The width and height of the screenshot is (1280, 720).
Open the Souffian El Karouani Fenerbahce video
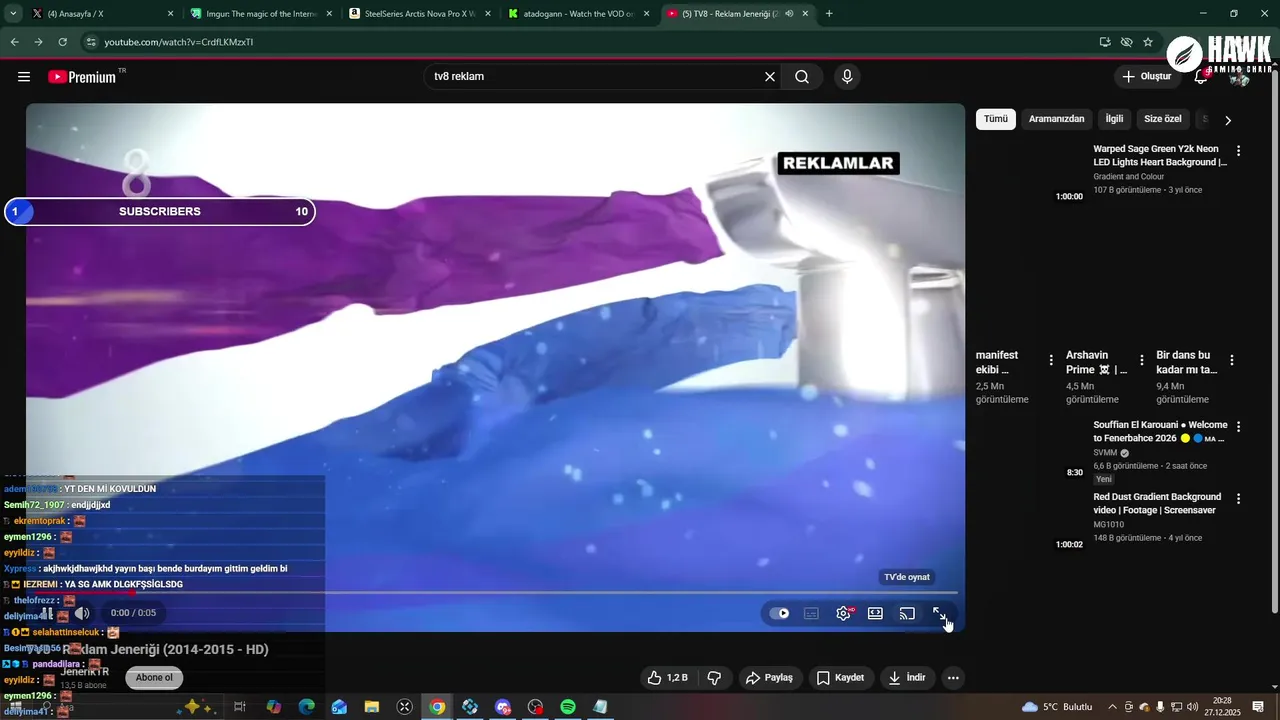[1160, 431]
